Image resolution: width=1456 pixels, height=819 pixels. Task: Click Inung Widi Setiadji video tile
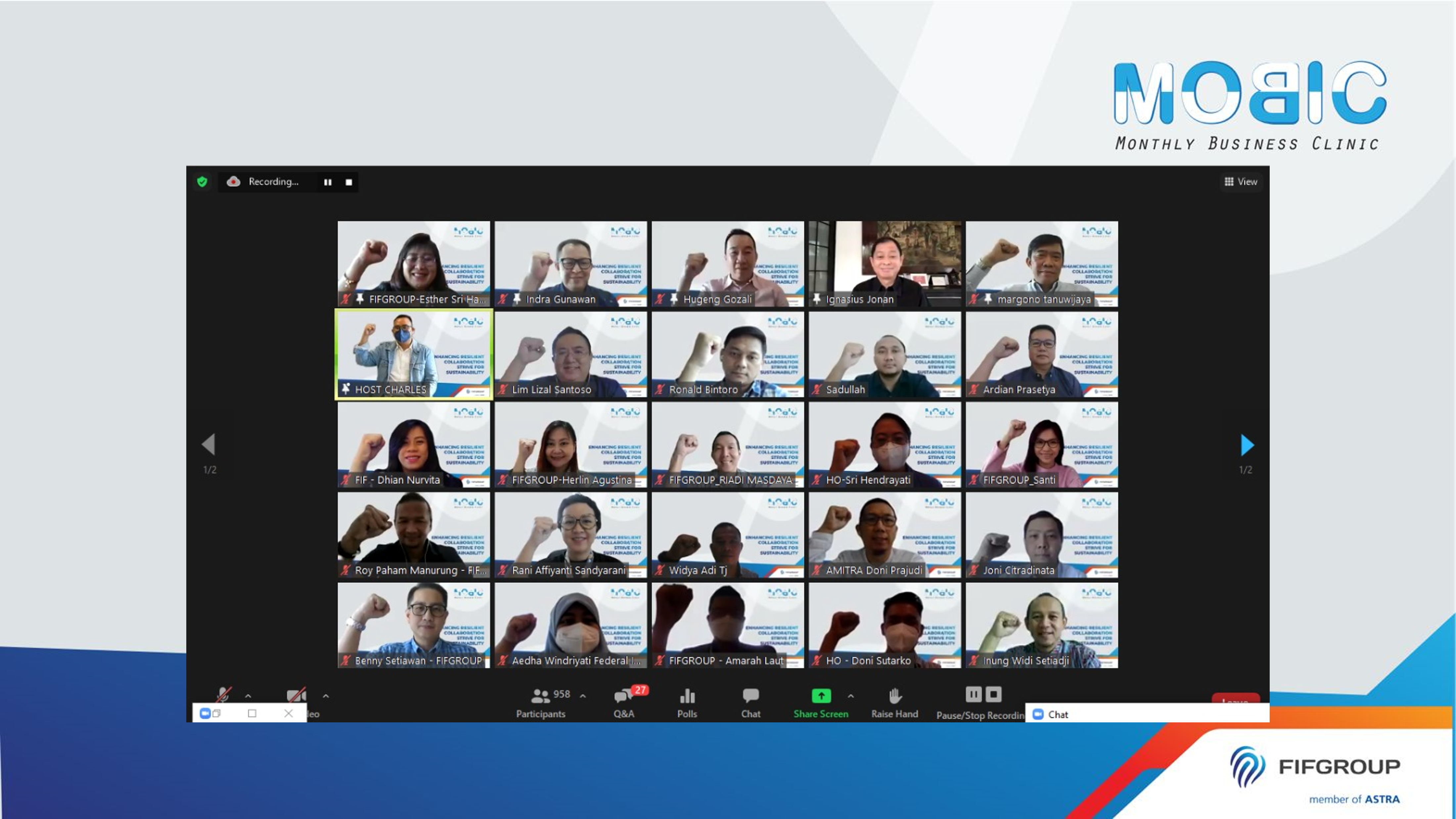coord(1042,626)
